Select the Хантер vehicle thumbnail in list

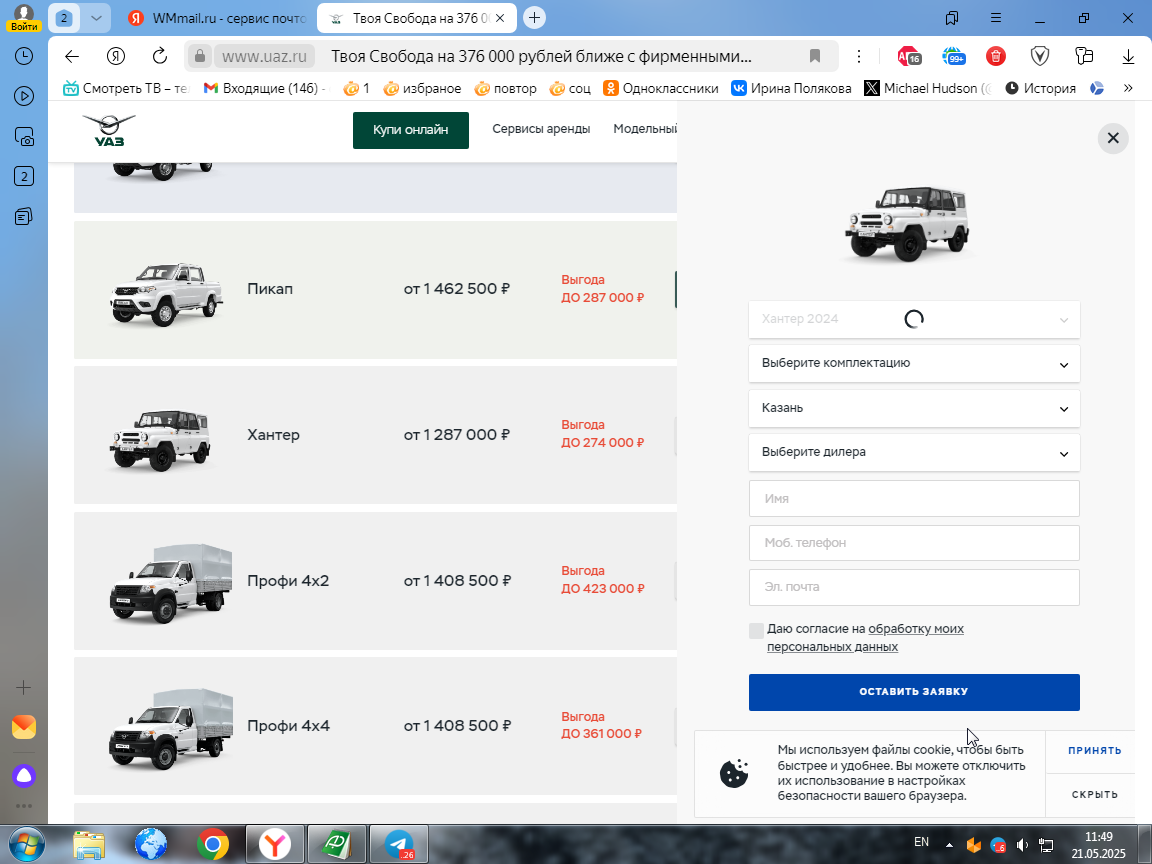(160, 439)
